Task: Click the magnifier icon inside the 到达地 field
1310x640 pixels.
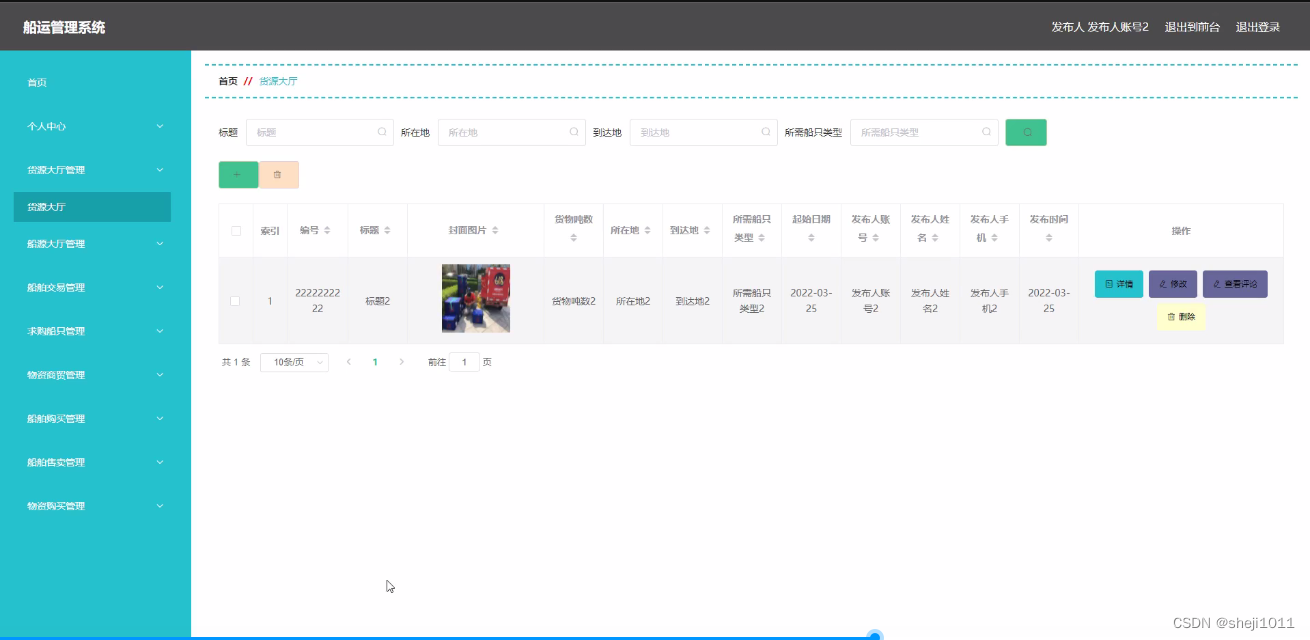Action: point(766,131)
